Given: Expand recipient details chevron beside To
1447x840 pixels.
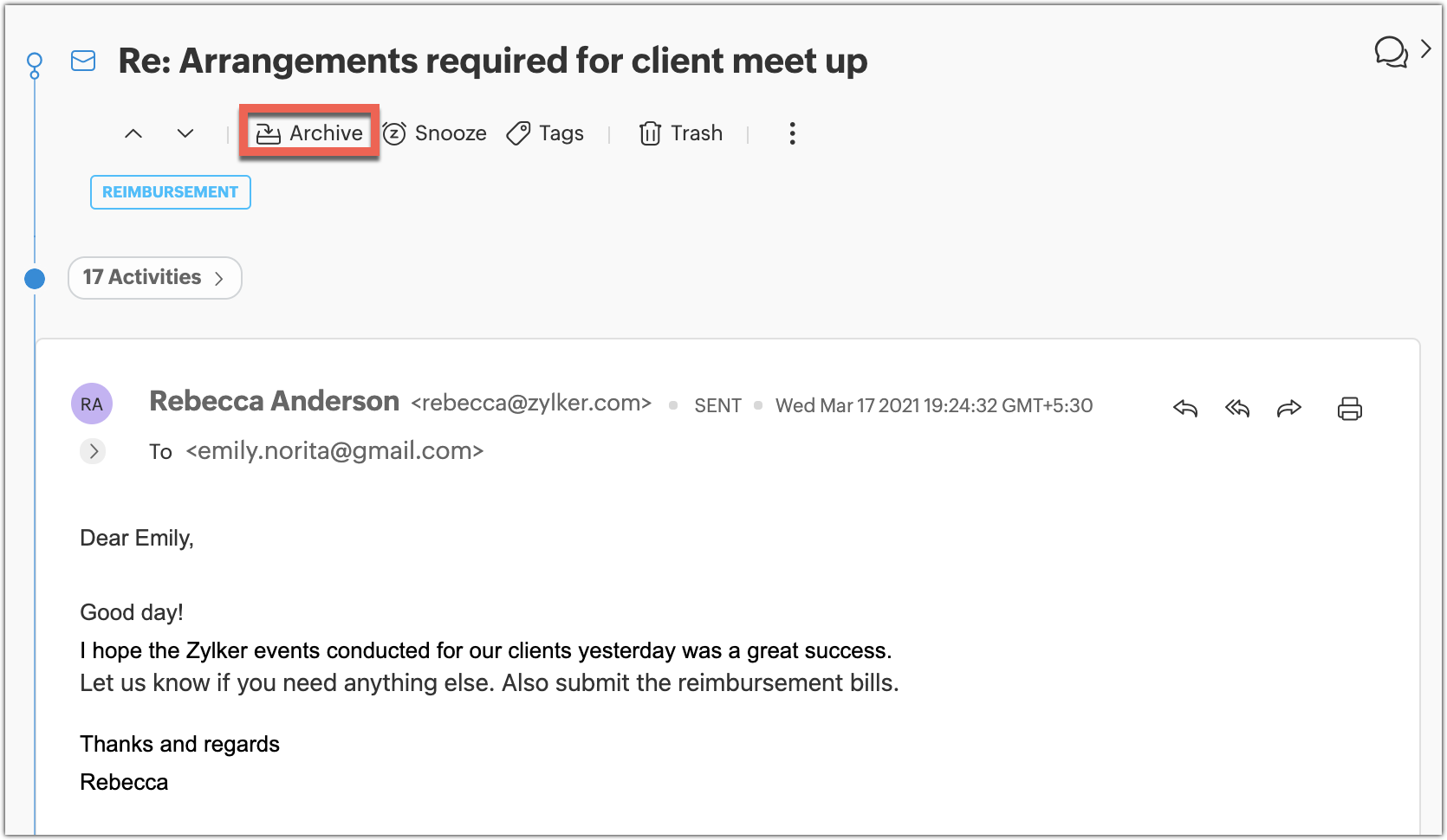Looking at the screenshot, I should coord(94,451).
